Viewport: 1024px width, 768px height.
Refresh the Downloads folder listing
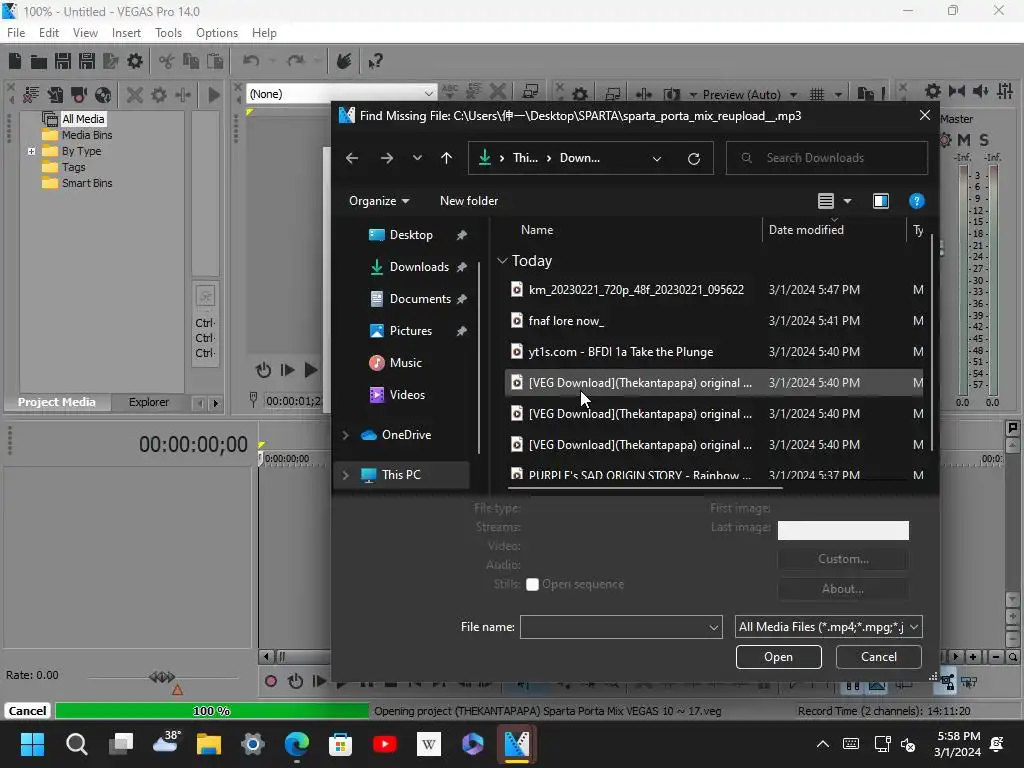[x=694, y=158]
